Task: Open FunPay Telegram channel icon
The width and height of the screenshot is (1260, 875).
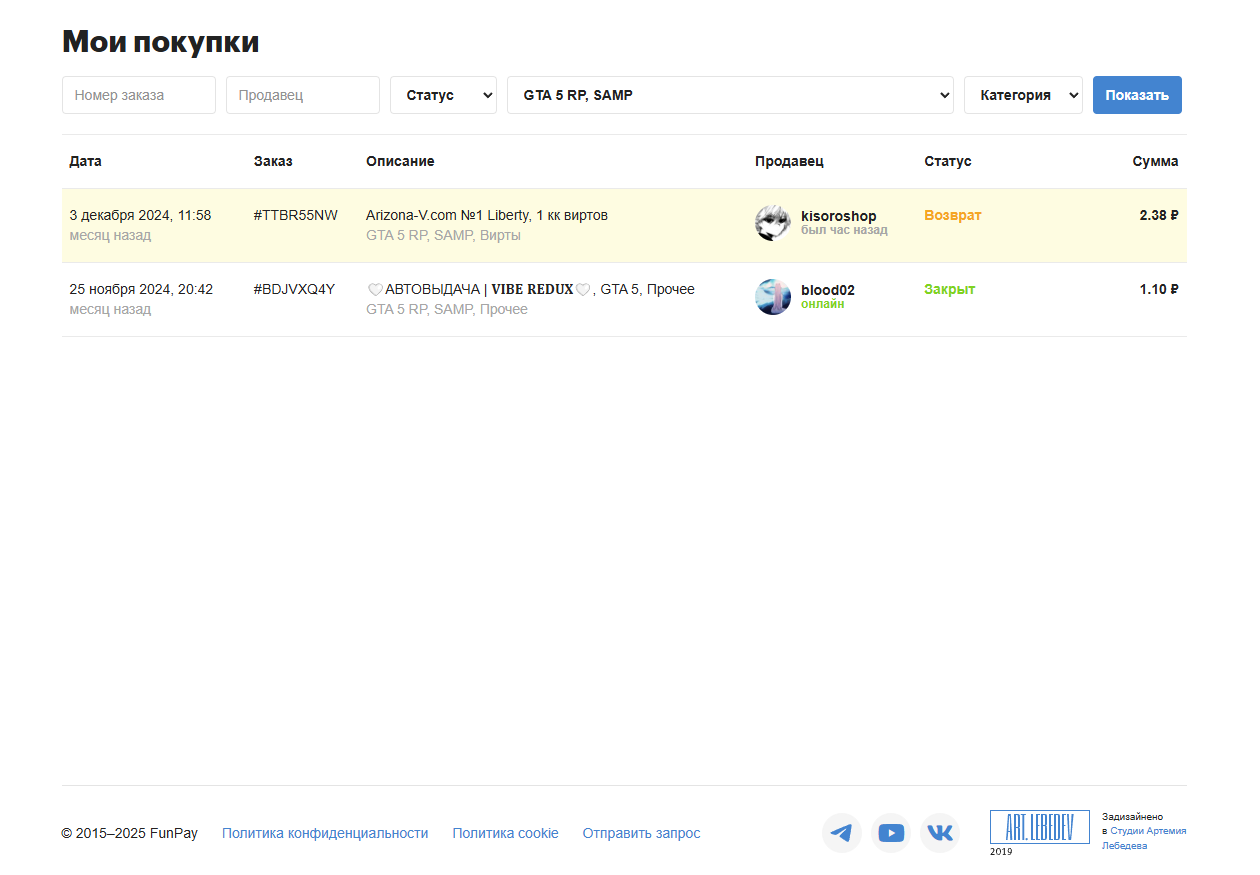Action: tap(842, 833)
